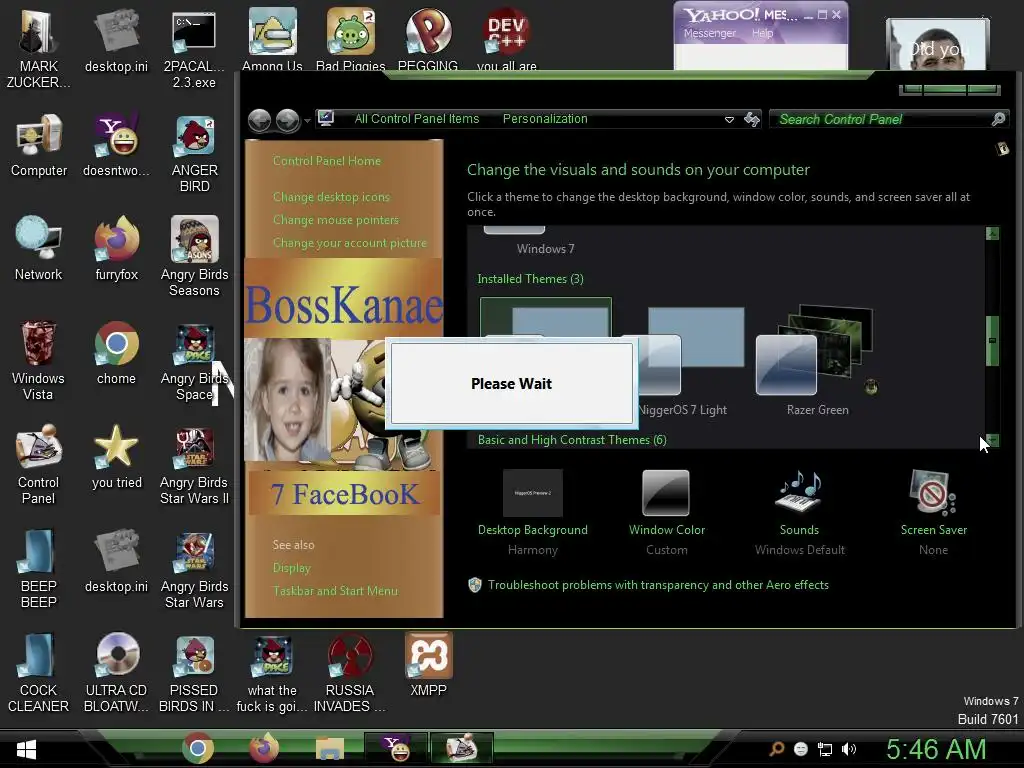Screen dimensions: 1024x768
Task: Launch the XMPP desktop shortcut
Action: [428, 665]
